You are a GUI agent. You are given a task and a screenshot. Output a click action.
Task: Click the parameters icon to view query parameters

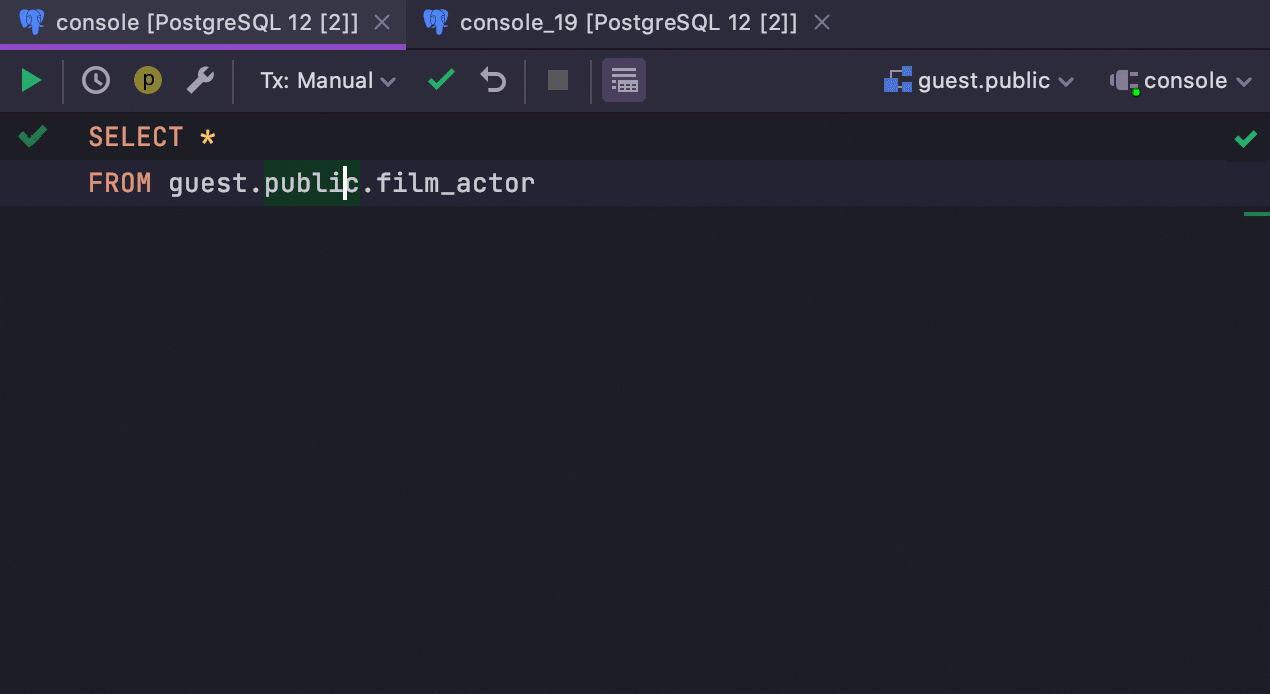[147, 80]
